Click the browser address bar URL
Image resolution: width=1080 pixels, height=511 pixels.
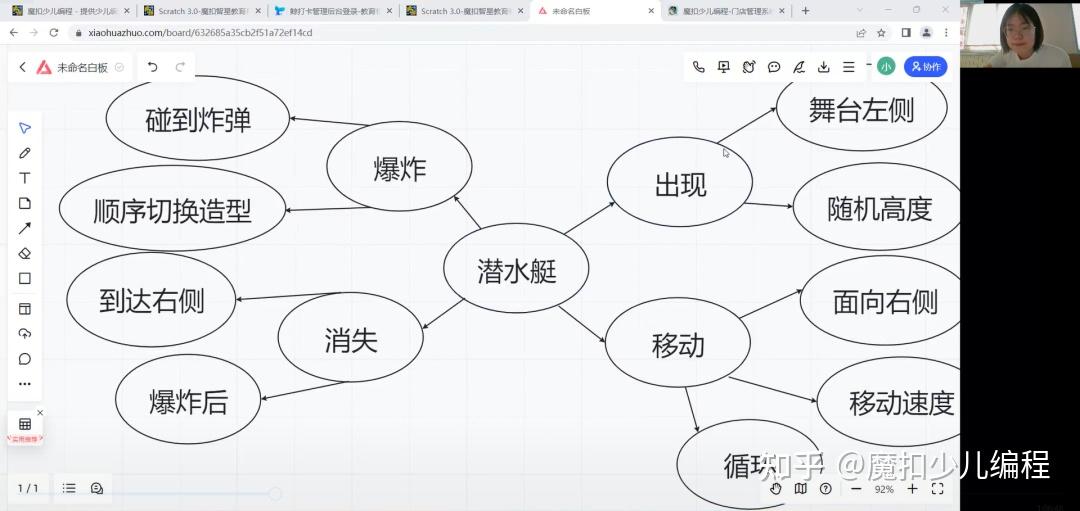pyautogui.click(x=200, y=32)
